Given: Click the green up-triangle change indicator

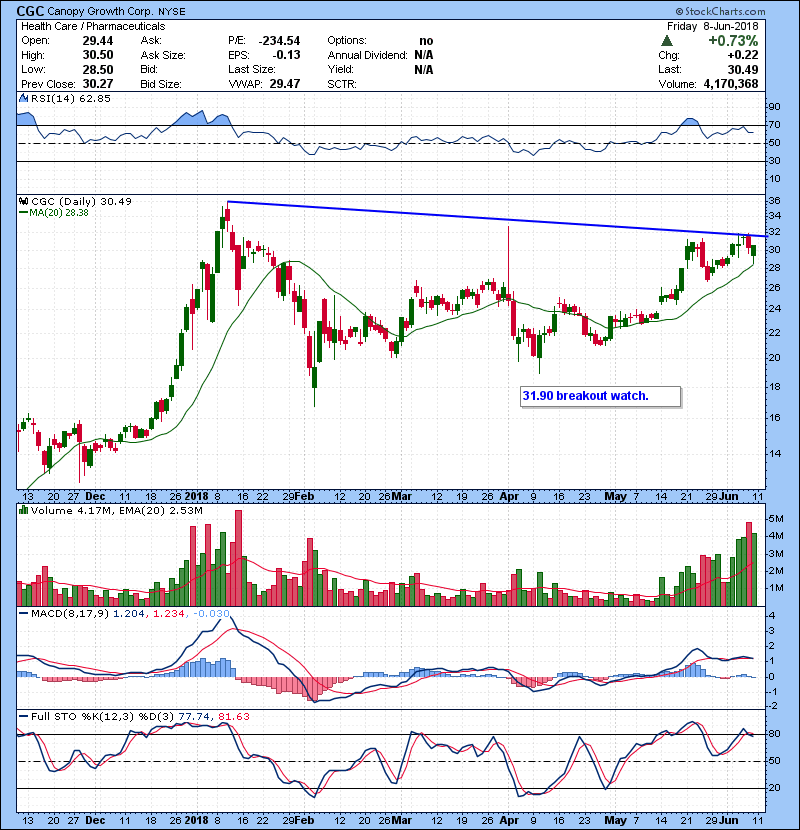Looking at the screenshot, I should click(x=667, y=41).
